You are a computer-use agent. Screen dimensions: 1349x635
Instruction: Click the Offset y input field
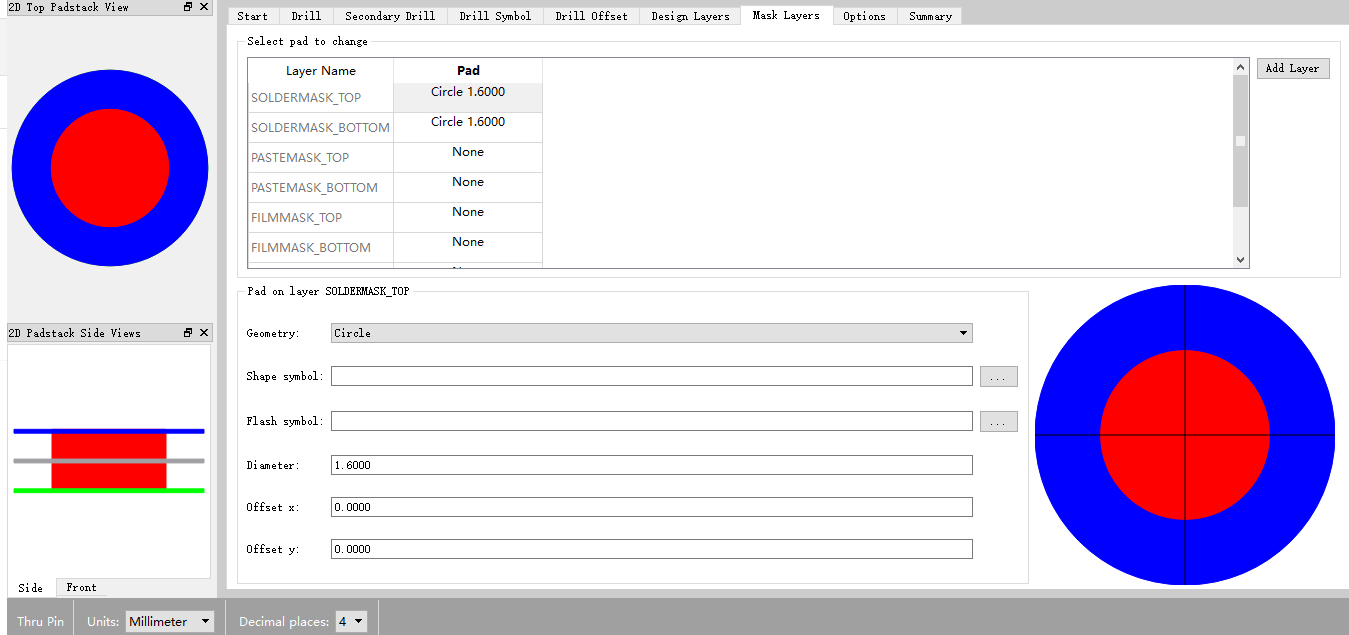(x=652, y=549)
